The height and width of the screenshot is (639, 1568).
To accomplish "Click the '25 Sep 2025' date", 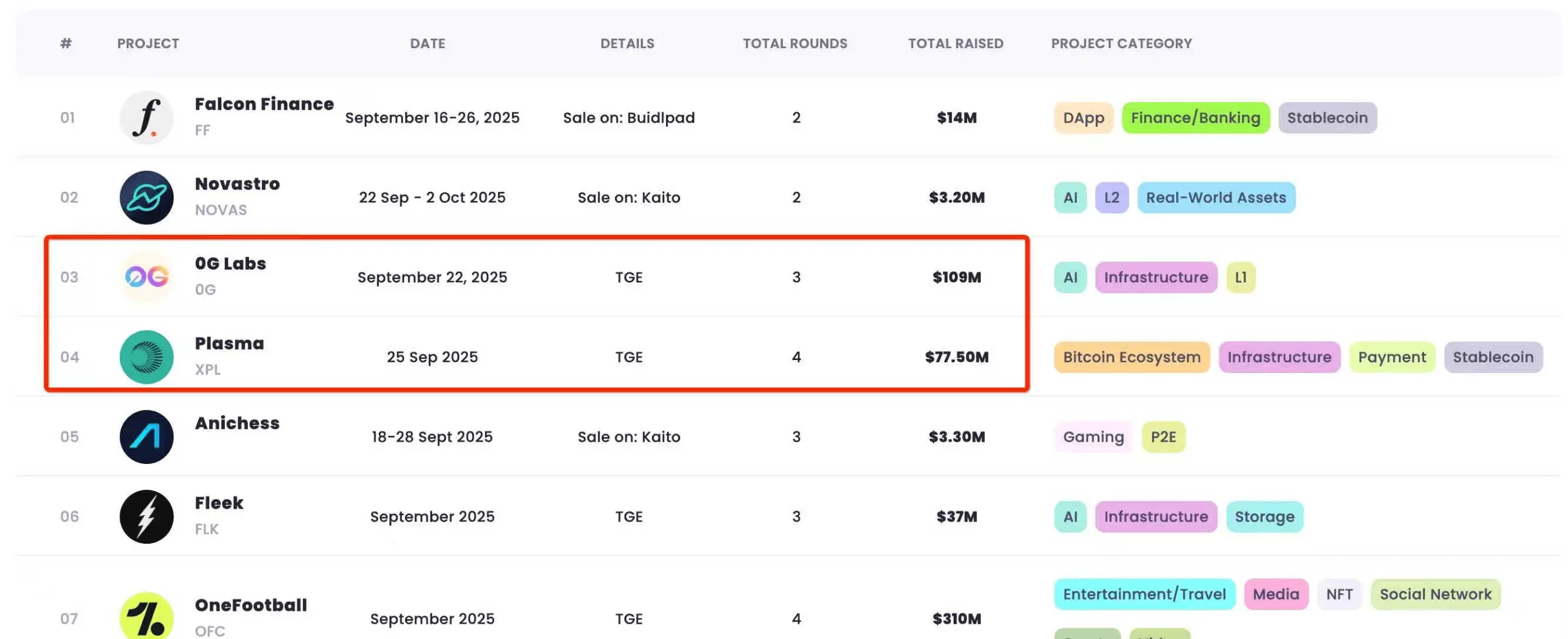I will point(432,357).
